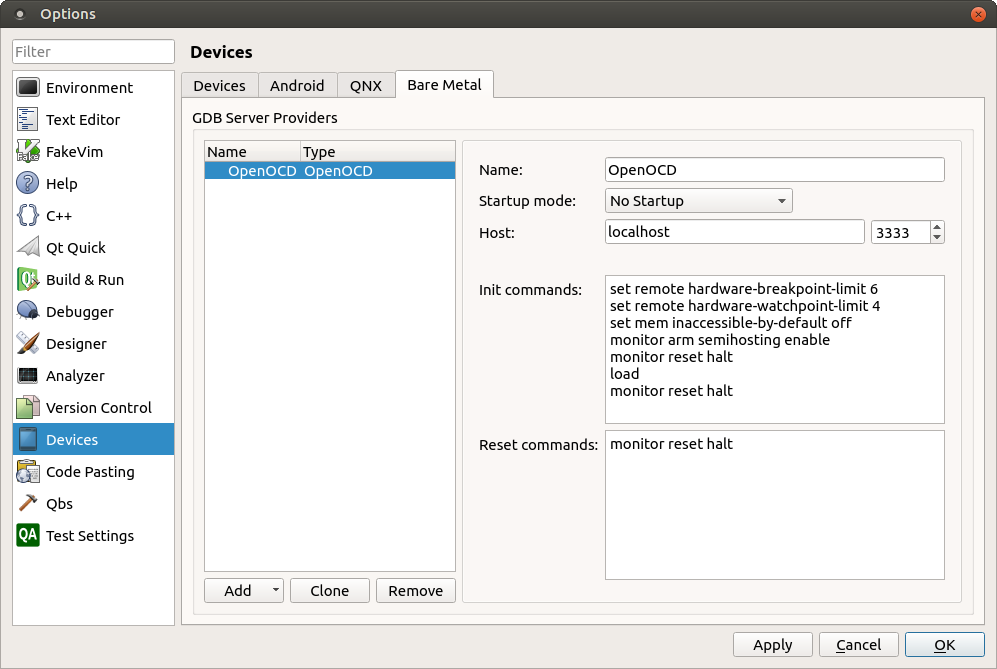Switch to the Android tab
The image size is (997, 669).
click(297, 86)
